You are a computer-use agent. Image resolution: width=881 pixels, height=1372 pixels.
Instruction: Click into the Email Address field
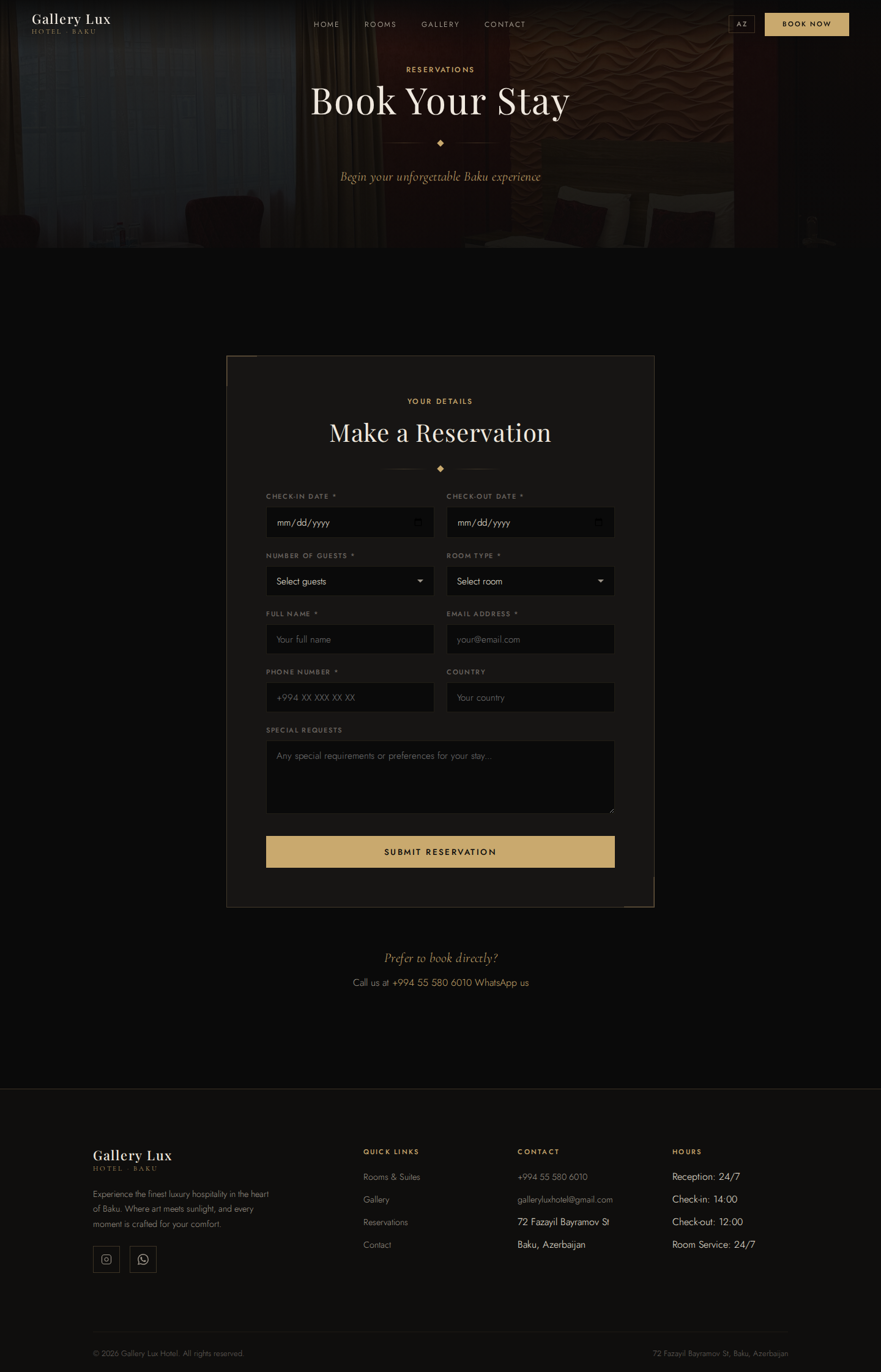pos(530,639)
